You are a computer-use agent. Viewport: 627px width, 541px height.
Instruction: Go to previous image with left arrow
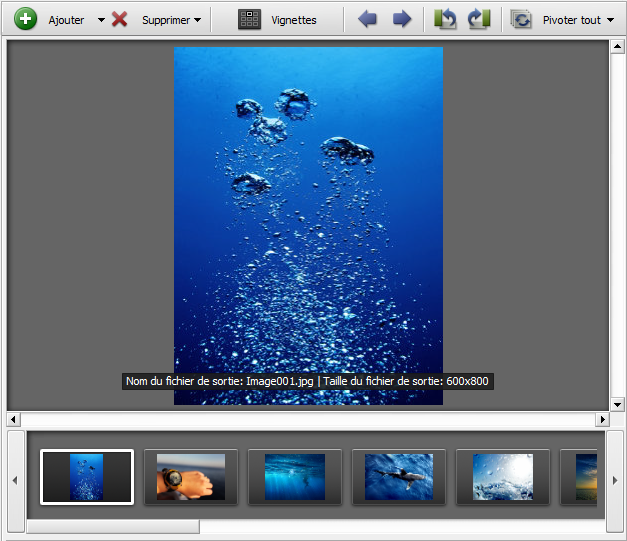pos(367,19)
